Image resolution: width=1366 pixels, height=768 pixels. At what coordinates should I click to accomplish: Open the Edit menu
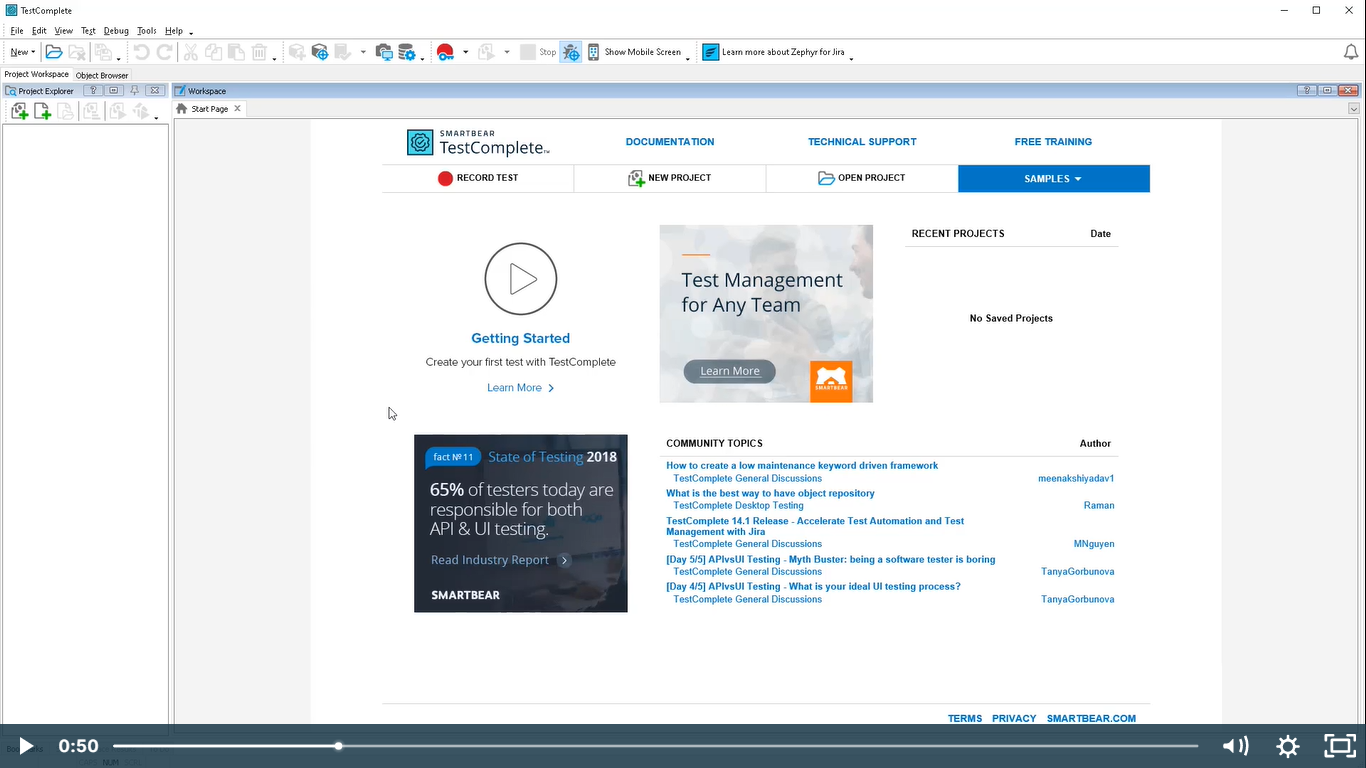point(39,31)
